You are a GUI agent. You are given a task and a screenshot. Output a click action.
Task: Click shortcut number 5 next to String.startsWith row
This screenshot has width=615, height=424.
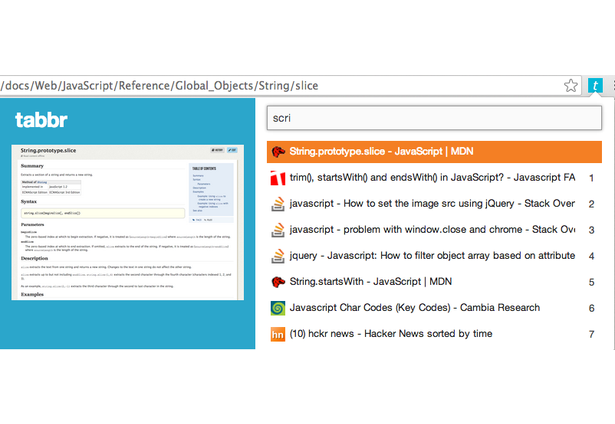[591, 282]
